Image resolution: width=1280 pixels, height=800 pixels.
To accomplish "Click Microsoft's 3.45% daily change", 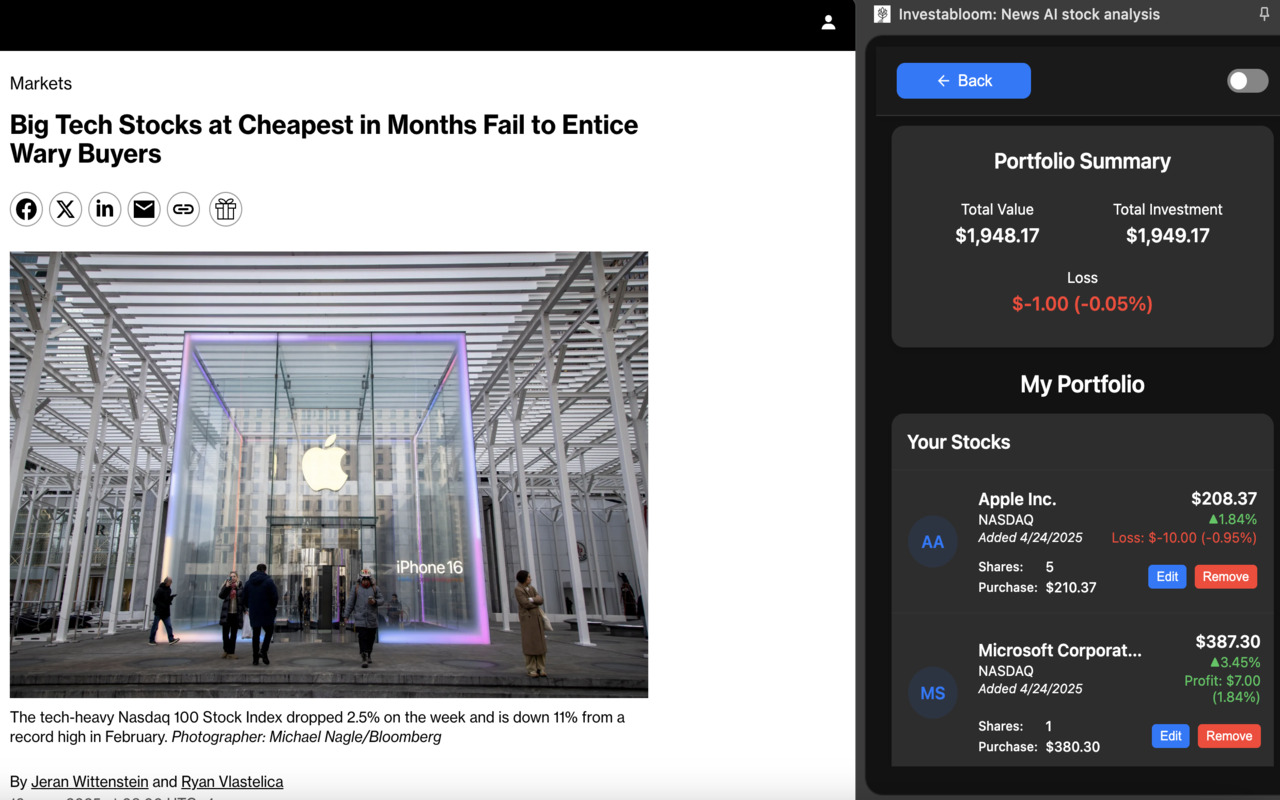I will (x=1235, y=662).
